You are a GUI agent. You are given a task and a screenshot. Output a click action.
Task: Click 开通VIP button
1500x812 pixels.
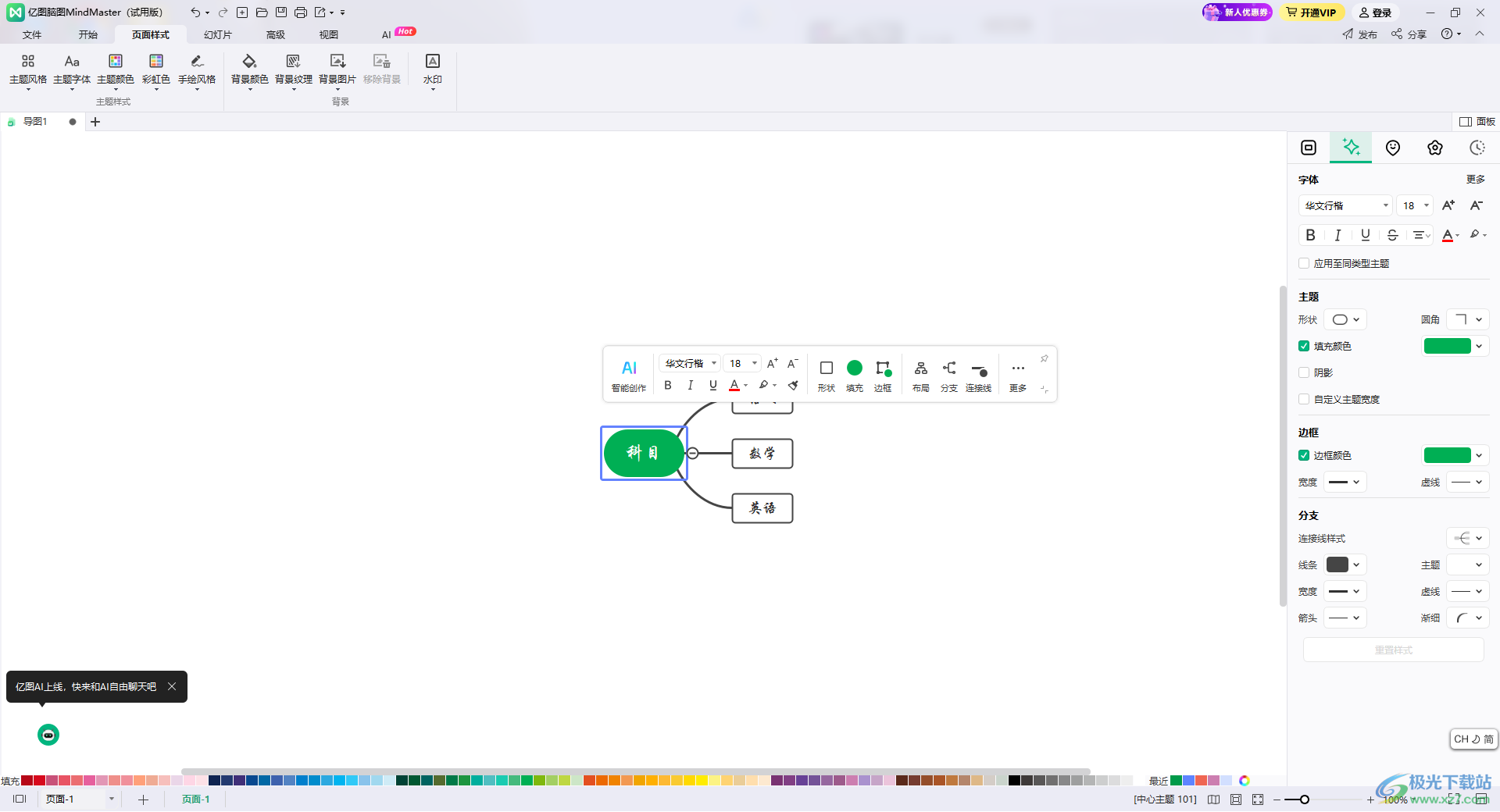tap(1312, 12)
